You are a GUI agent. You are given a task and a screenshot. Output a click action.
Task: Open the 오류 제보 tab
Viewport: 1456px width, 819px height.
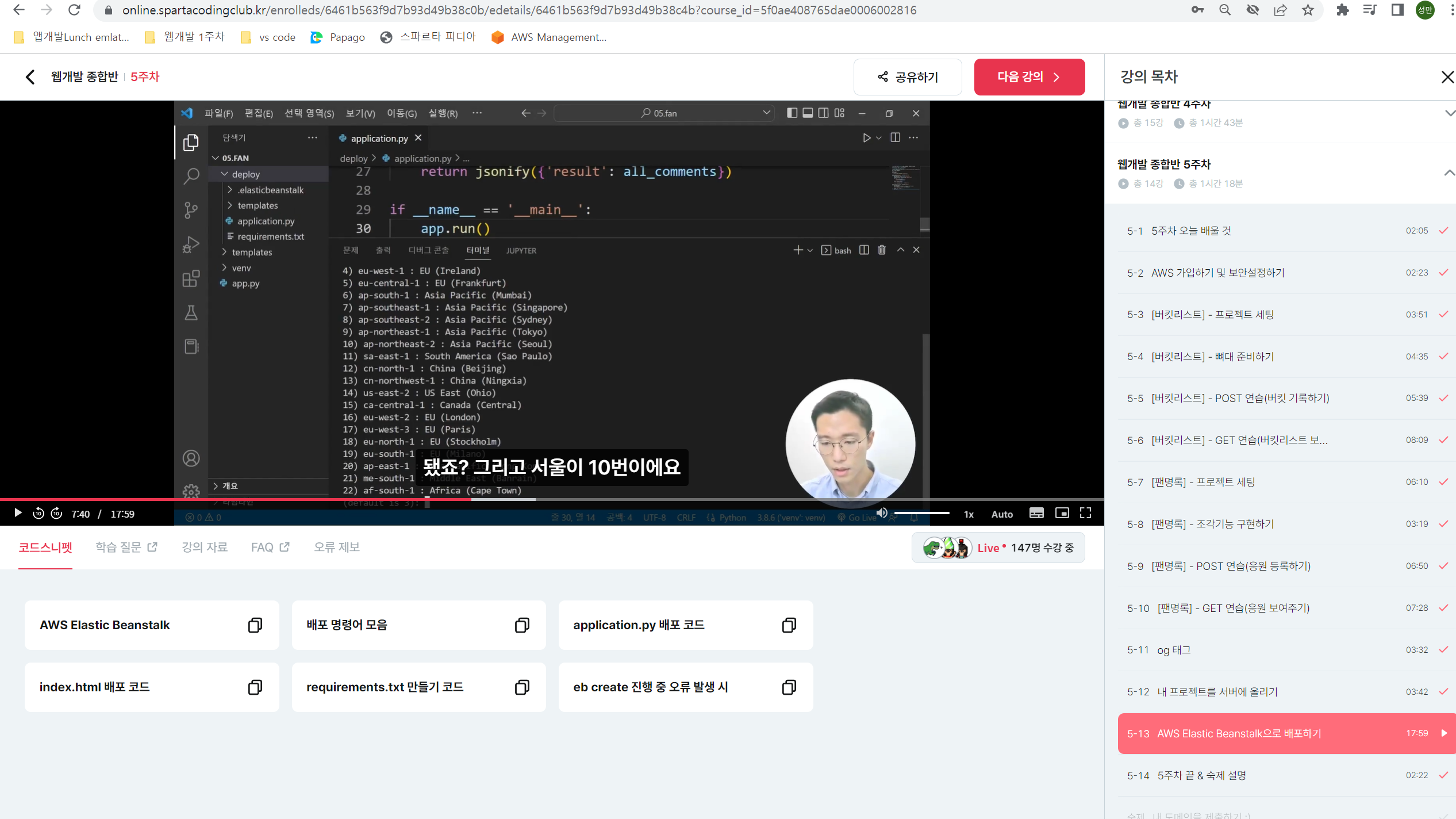click(x=337, y=547)
